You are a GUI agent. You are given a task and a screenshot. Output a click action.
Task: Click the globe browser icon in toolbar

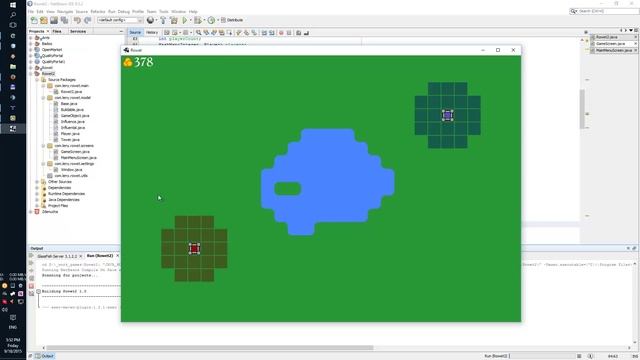click(x=150, y=20)
